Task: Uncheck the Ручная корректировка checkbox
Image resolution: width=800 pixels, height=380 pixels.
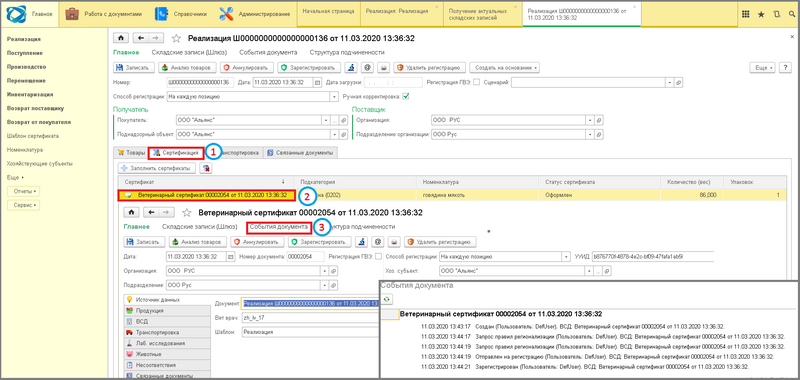Action: pyautogui.click(x=406, y=96)
